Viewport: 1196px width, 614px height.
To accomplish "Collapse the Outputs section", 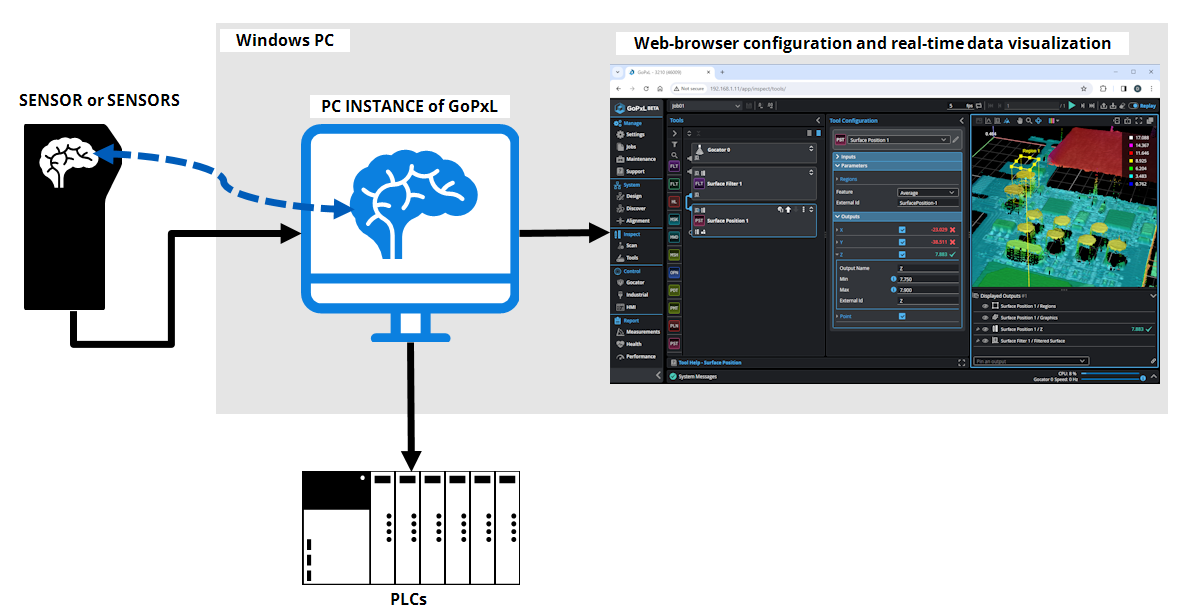I will tap(837, 216).
